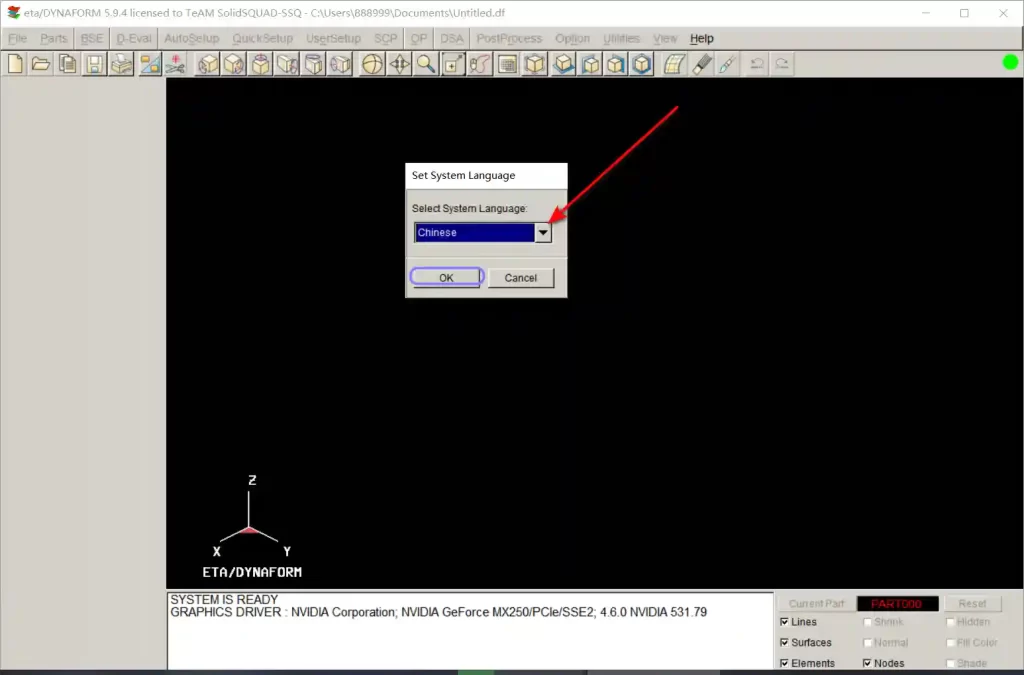Click the Open folder toolbar icon
The height and width of the screenshot is (675, 1024).
(x=41, y=64)
